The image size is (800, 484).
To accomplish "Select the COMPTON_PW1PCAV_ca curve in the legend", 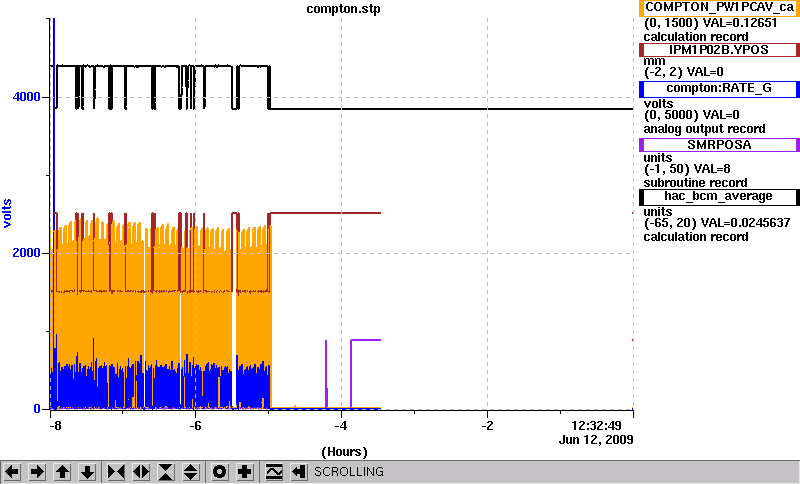I will 719,8.
